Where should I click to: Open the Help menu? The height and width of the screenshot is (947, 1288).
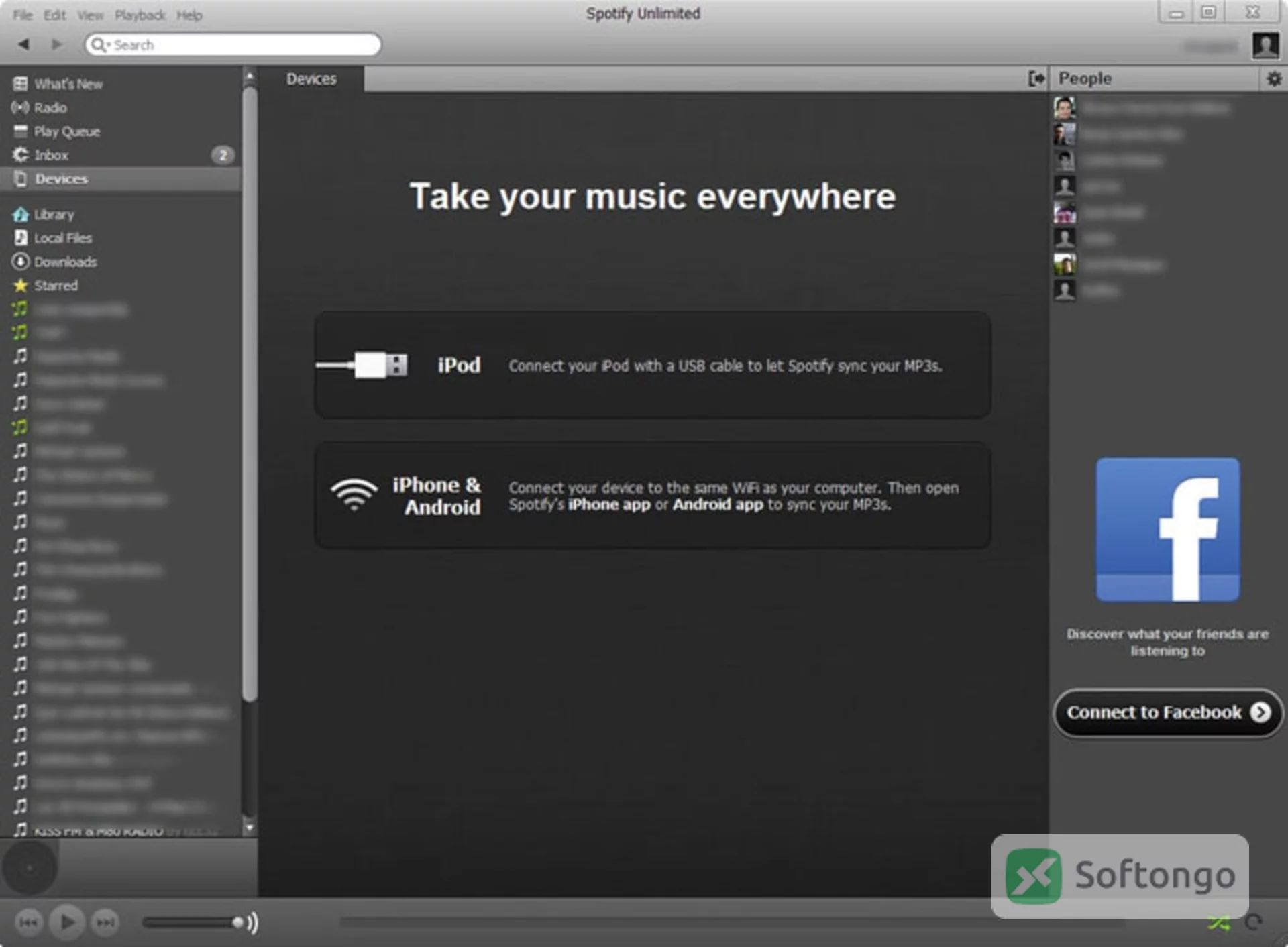[189, 15]
